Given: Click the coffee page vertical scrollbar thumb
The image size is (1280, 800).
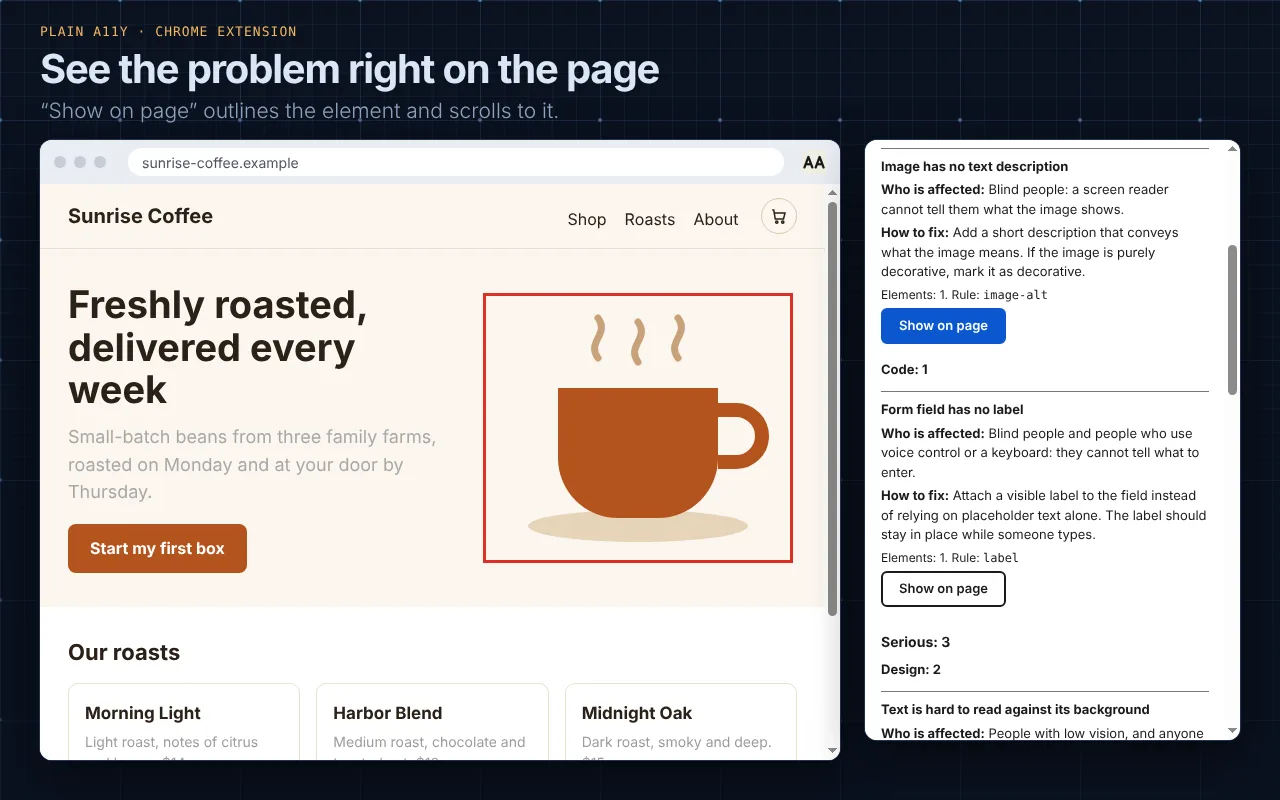Looking at the screenshot, I should (833, 409).
